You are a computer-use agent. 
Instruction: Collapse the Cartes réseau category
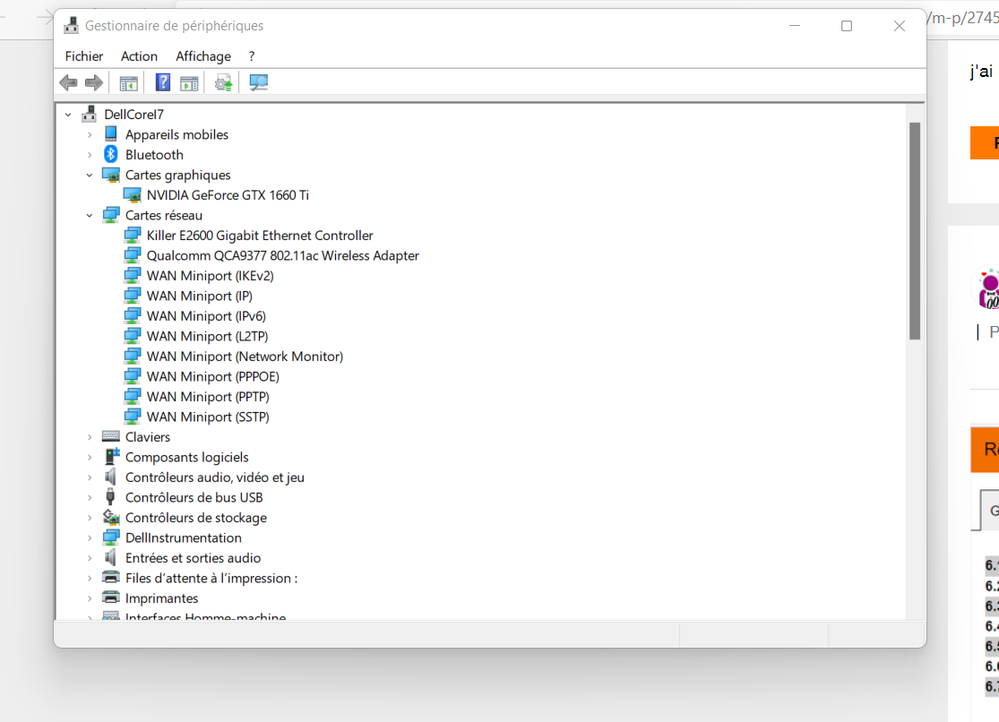[x=89, y=215]
